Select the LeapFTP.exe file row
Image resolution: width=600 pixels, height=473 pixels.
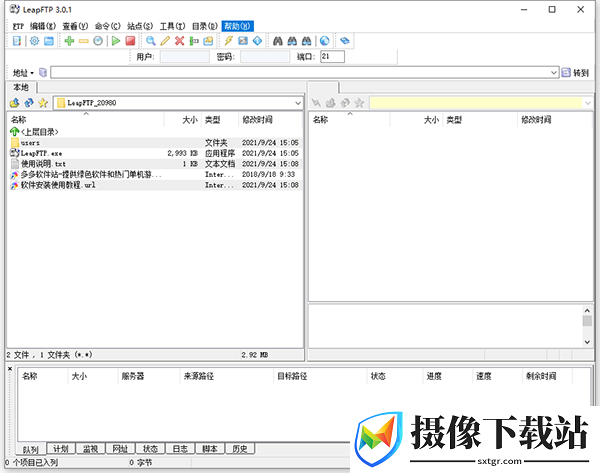click(155, 153)
